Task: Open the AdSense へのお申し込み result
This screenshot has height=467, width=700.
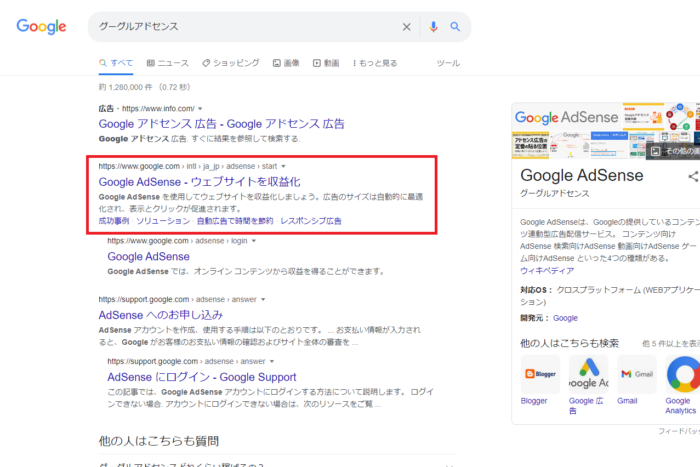Action: [160, 315]
